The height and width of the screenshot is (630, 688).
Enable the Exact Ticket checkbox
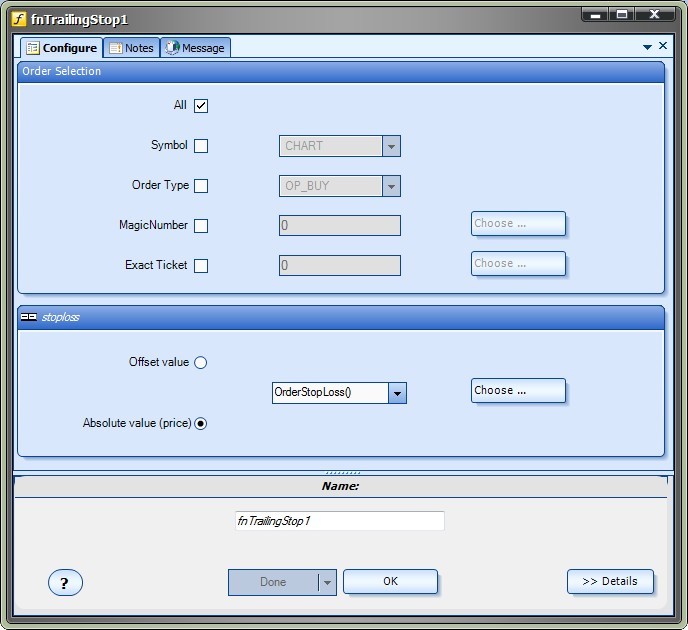click(201, 265)
